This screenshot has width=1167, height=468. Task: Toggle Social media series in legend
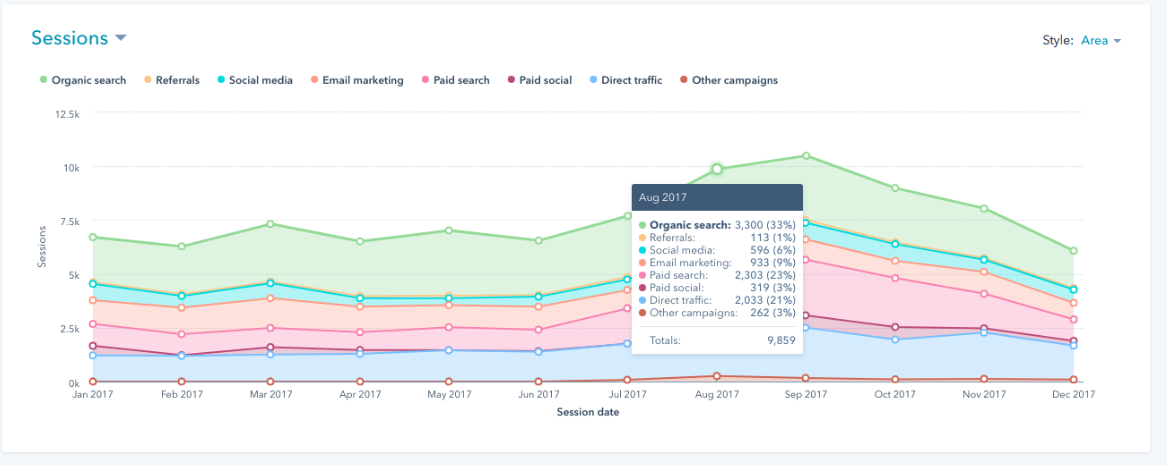(254, 80)
